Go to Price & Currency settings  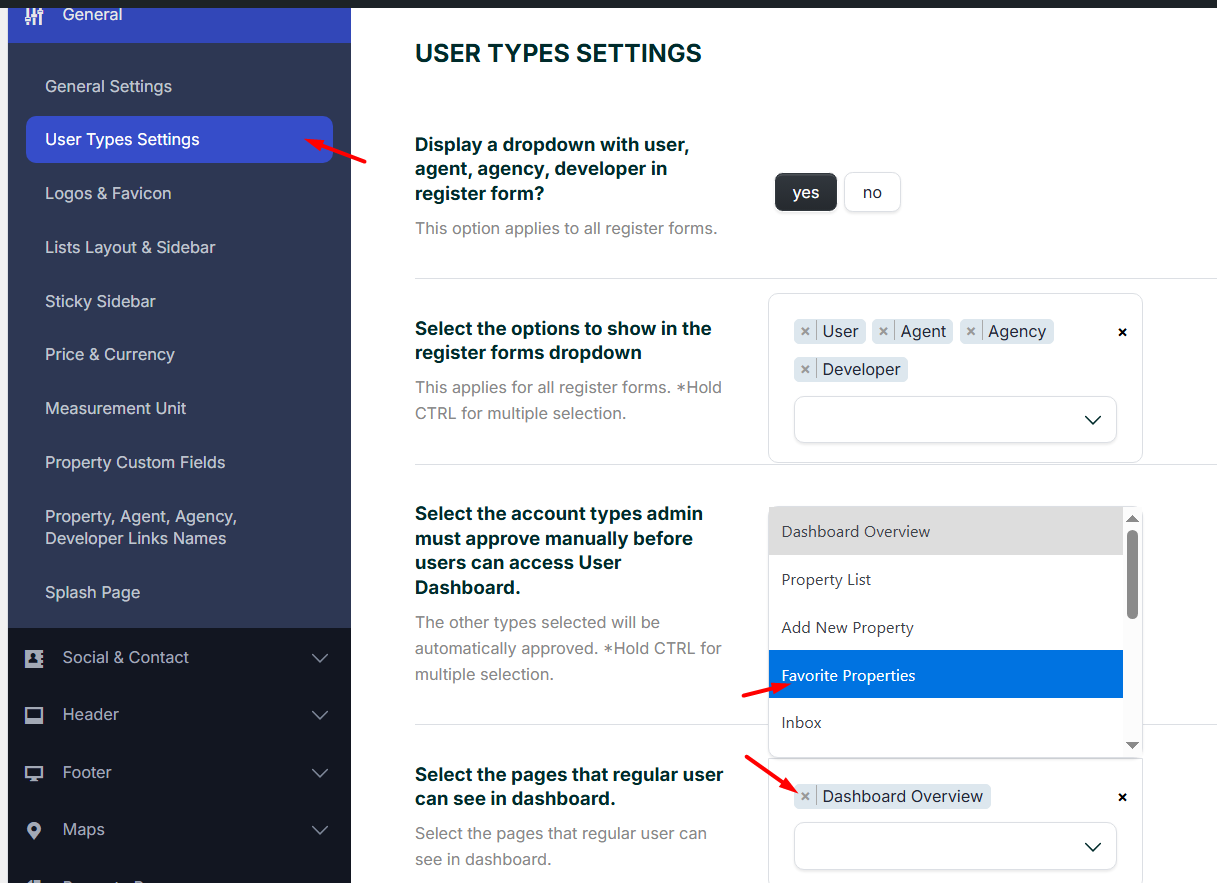pyautogui.click(x=110, y=355)
